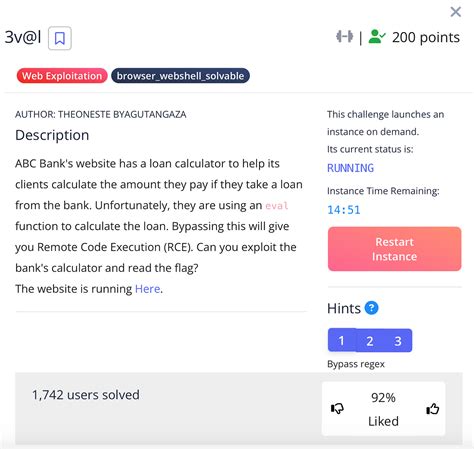Screen dimensions: 474x449
Task: Bookmark the 3v@l challenge
Action: [60, 38]
